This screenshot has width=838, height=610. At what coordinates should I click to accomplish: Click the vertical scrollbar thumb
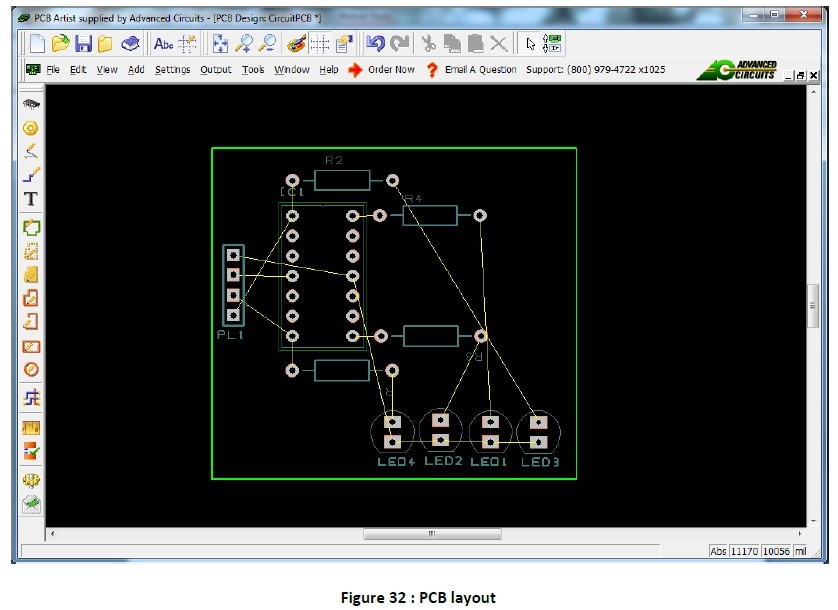tap(813, 306)
